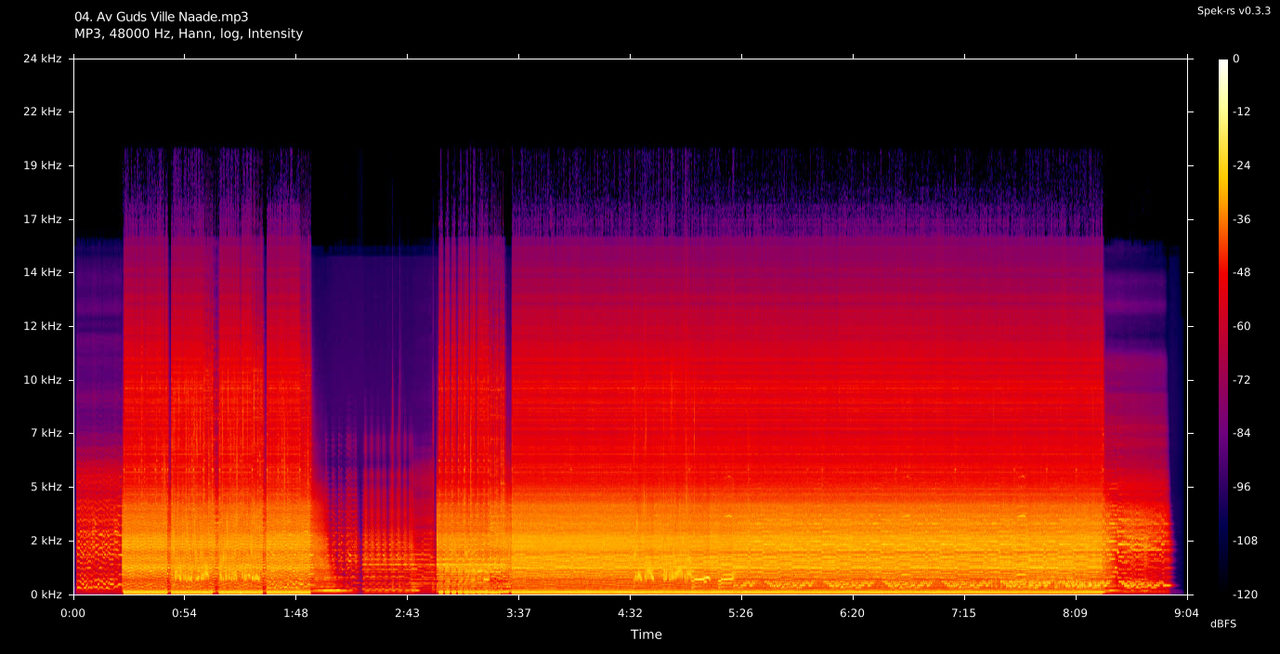Click the "19 kHz" frequency label
Screen dimensions: 1280x654
43,166
